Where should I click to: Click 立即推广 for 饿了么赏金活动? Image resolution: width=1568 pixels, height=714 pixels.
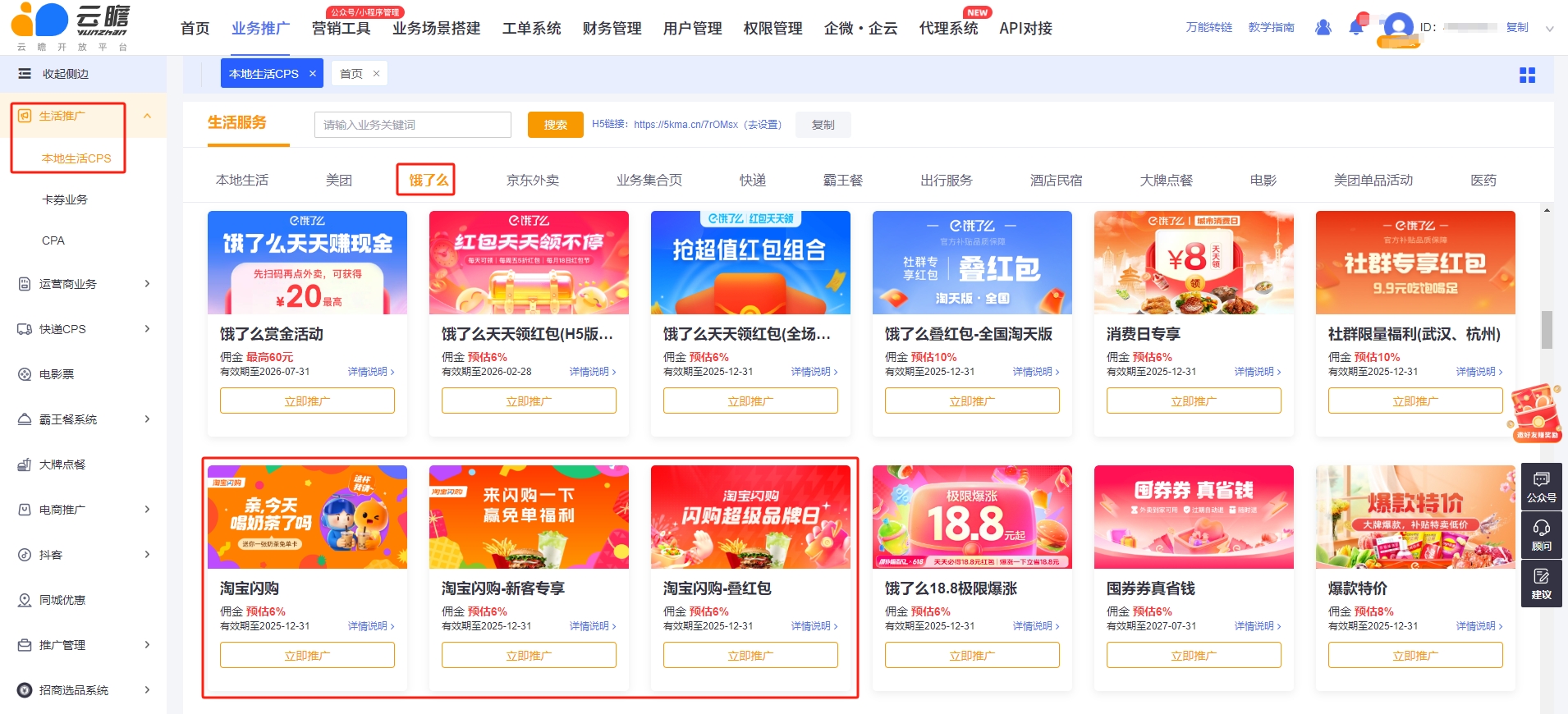(307, 400)
